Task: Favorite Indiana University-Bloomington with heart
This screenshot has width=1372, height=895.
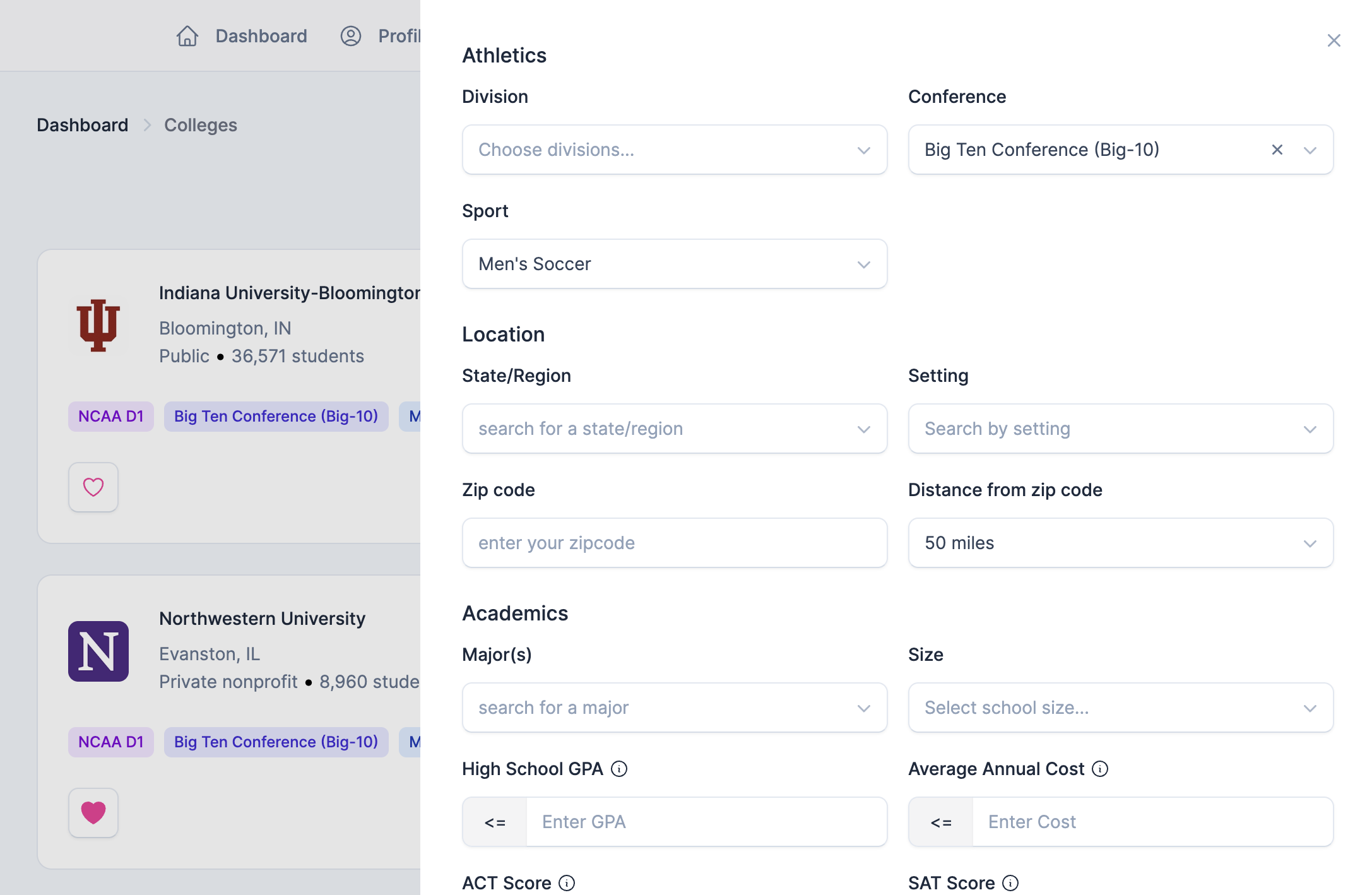Action: pos(93,487)
